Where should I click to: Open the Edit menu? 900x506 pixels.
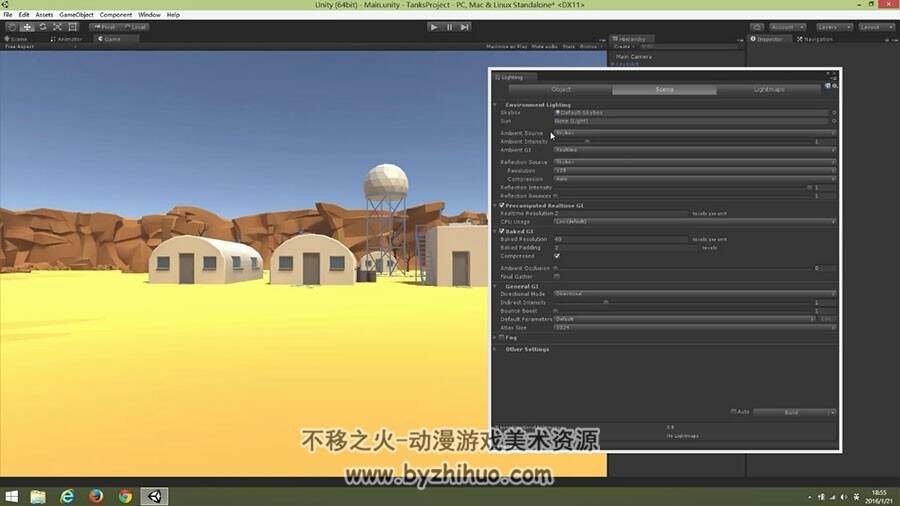(24, 15)
